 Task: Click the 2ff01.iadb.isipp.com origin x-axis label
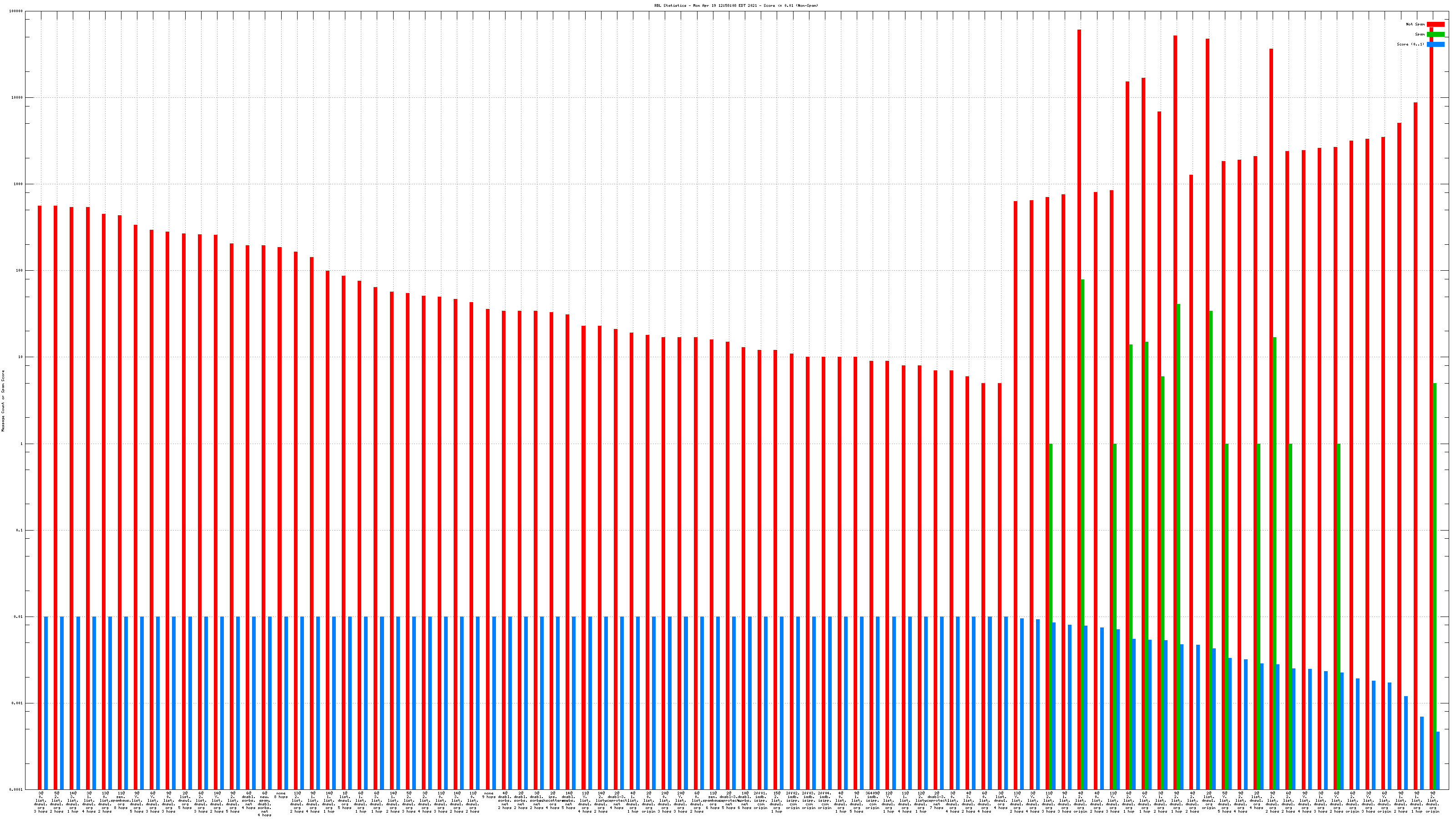click(x=760, y=800)
